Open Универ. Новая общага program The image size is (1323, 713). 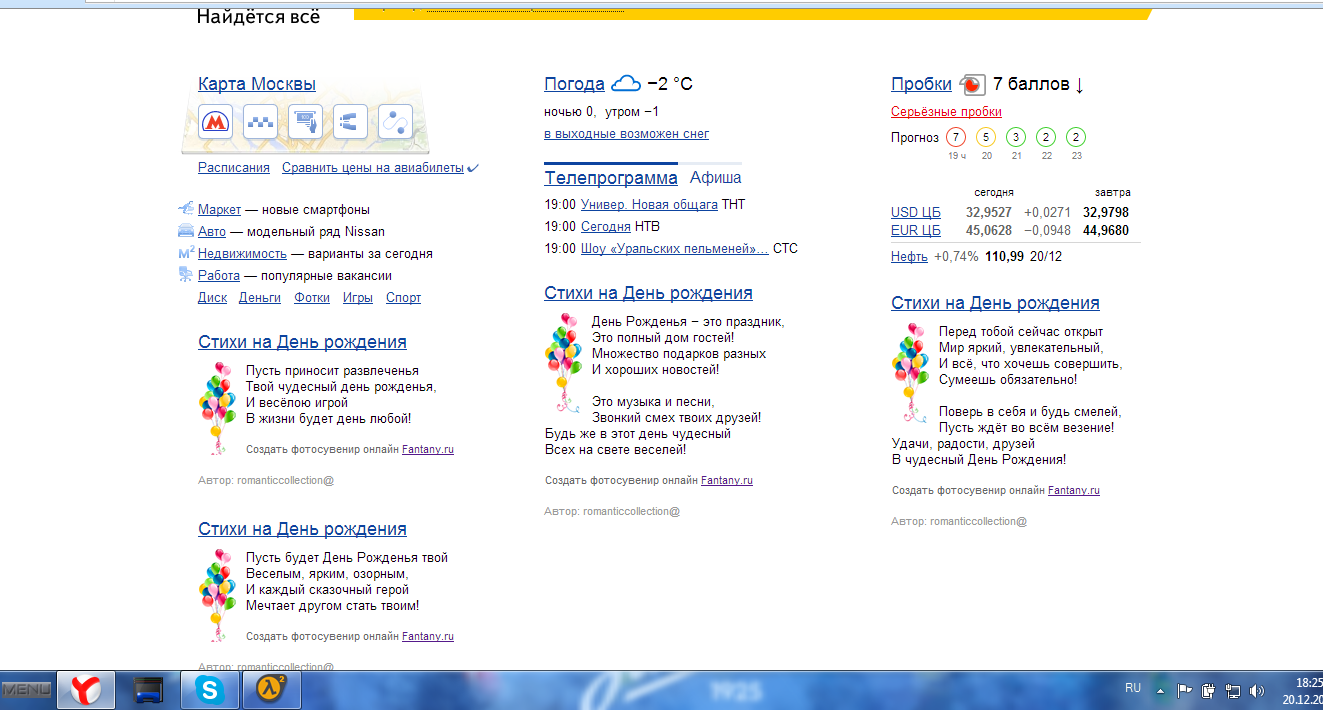point(649,205)
